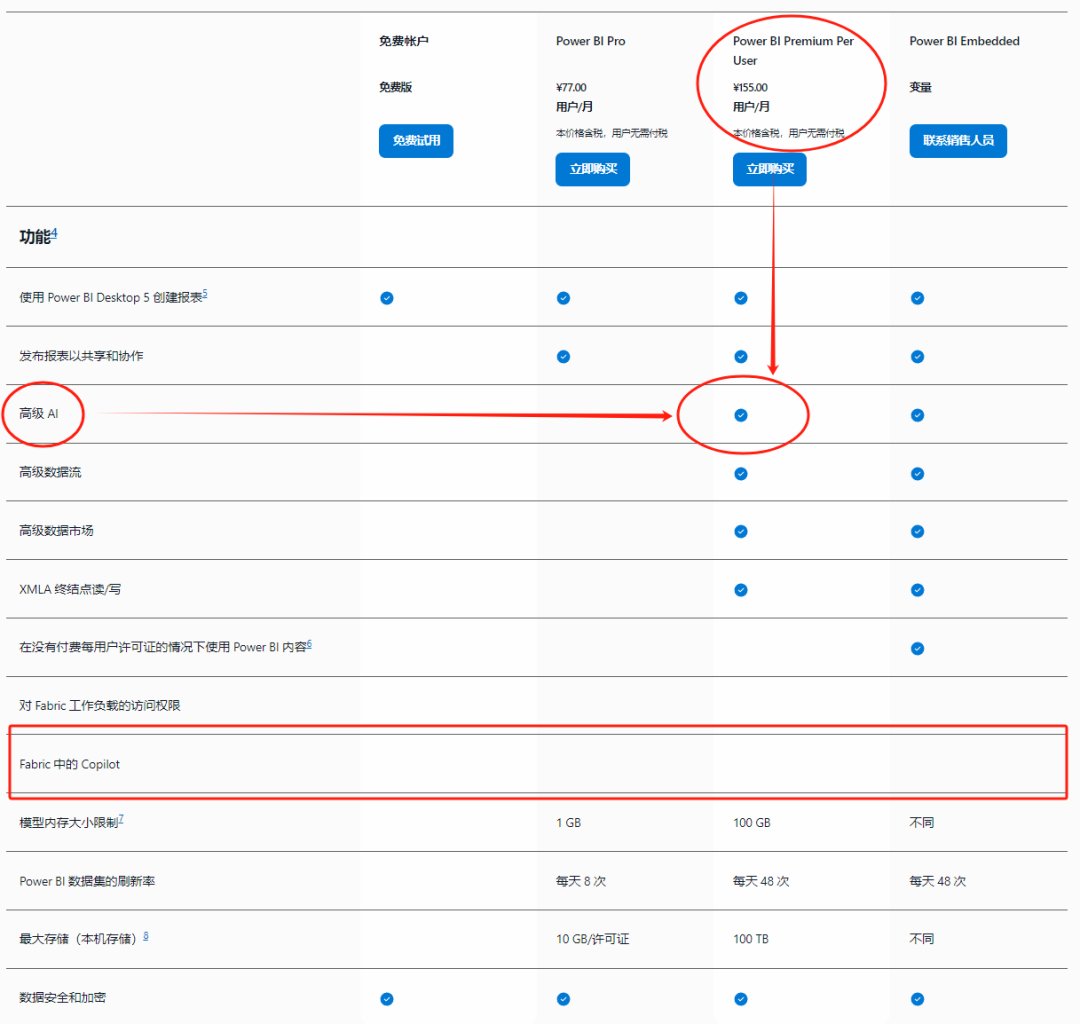The width and height of the screenshot is (1080, 1024).
Task: Click Premium Per User checkmark in XMLA row
Action: pyautogui.click(x=741, y=590)
